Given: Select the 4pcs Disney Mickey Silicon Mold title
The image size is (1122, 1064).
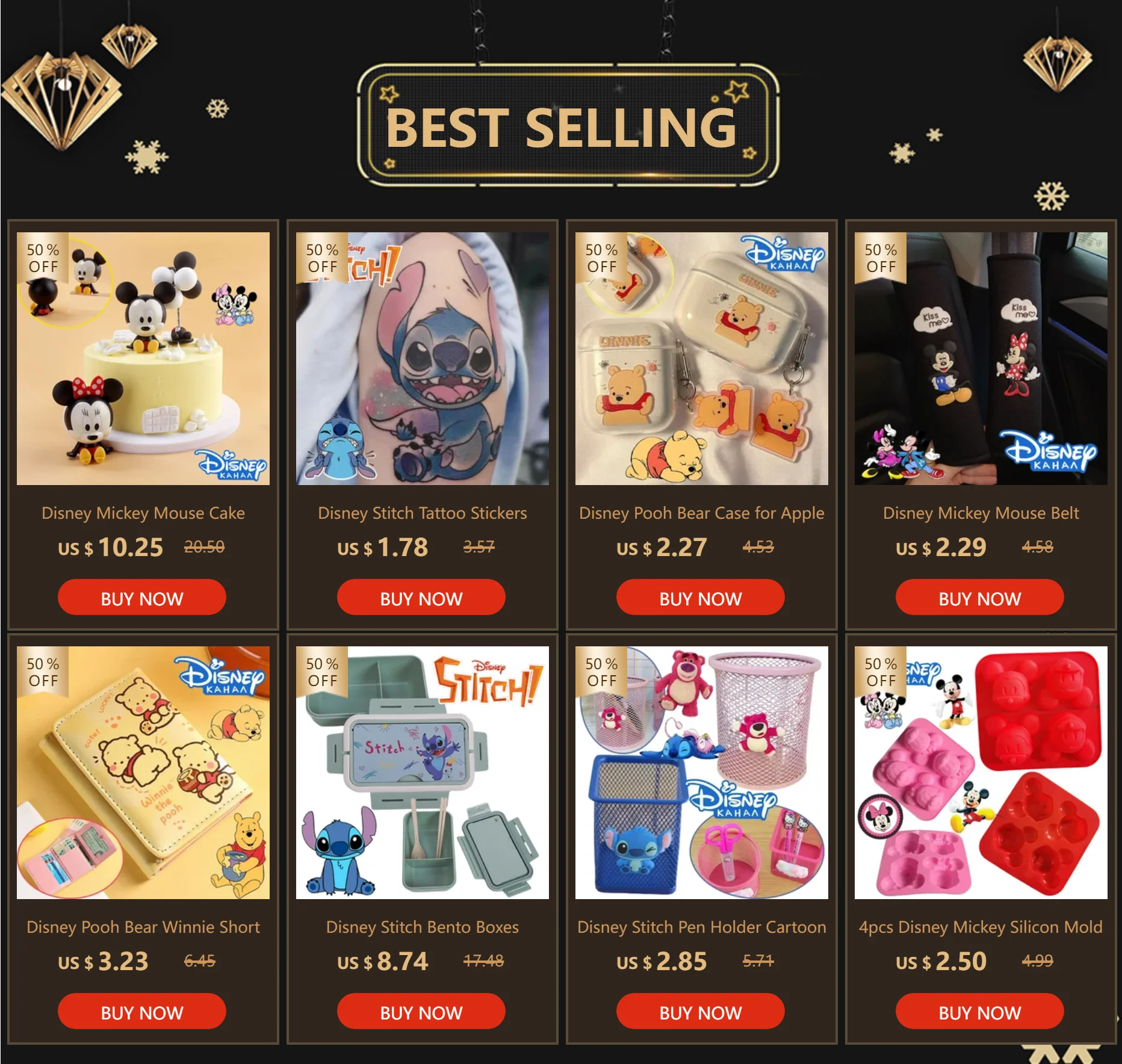Looking at the screenshot, I should click(x=981, y=927).
